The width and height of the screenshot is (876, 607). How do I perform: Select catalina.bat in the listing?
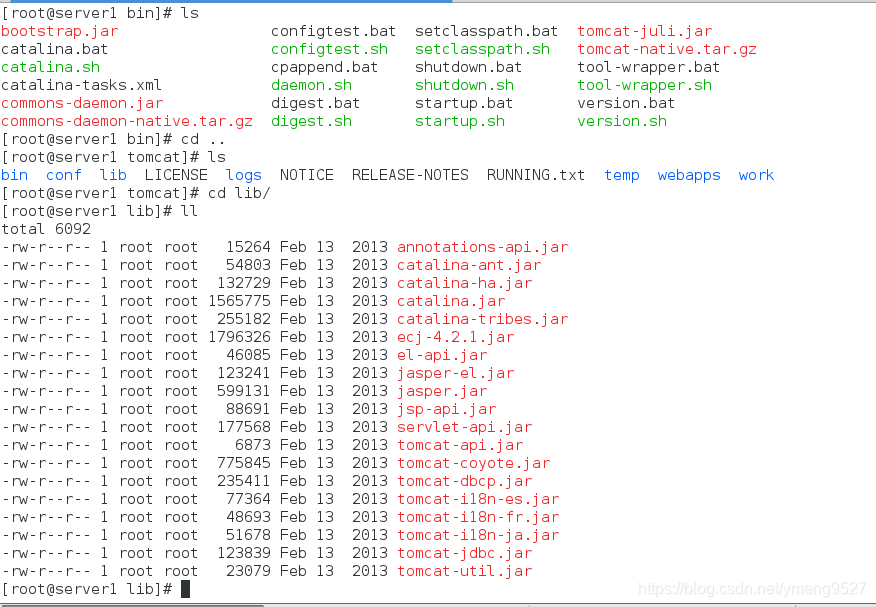[55, 49]
